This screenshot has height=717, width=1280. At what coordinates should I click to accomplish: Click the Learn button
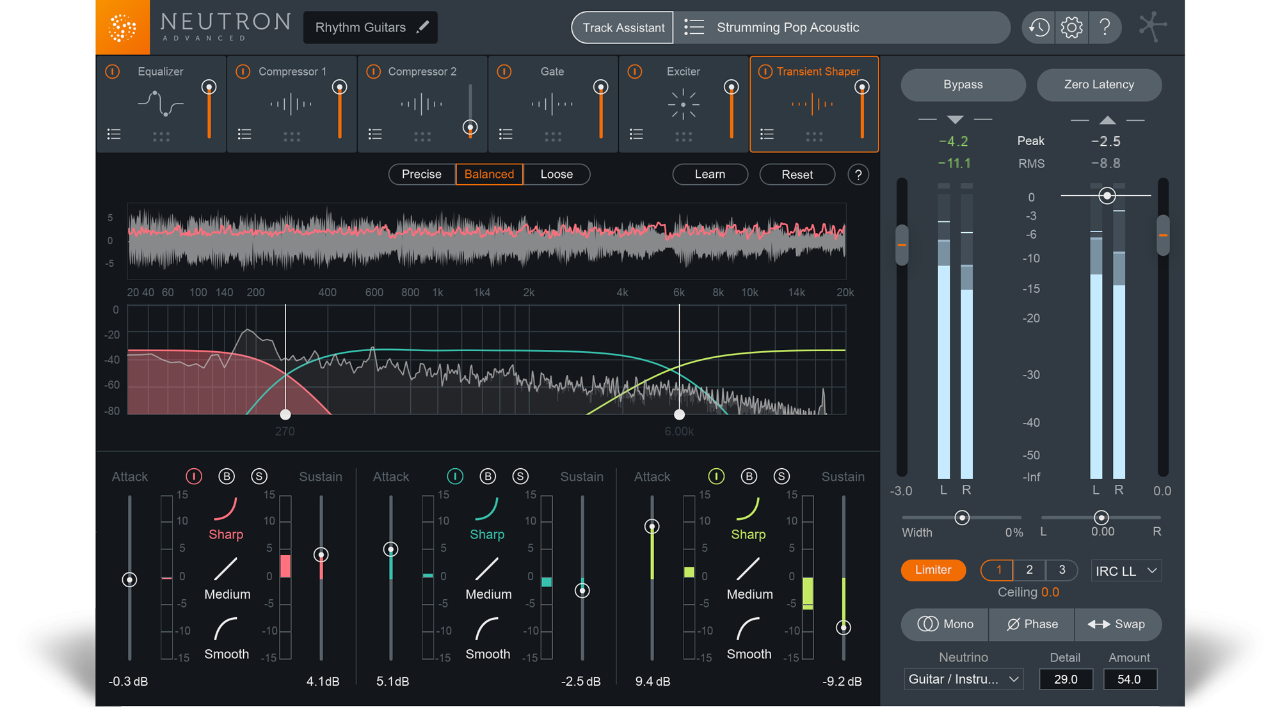710,174
